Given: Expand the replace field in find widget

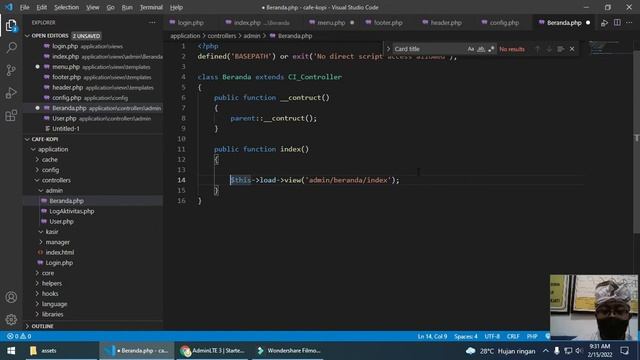Looking at the screenshot, I should pyautogui.click(x=388, y=49).
